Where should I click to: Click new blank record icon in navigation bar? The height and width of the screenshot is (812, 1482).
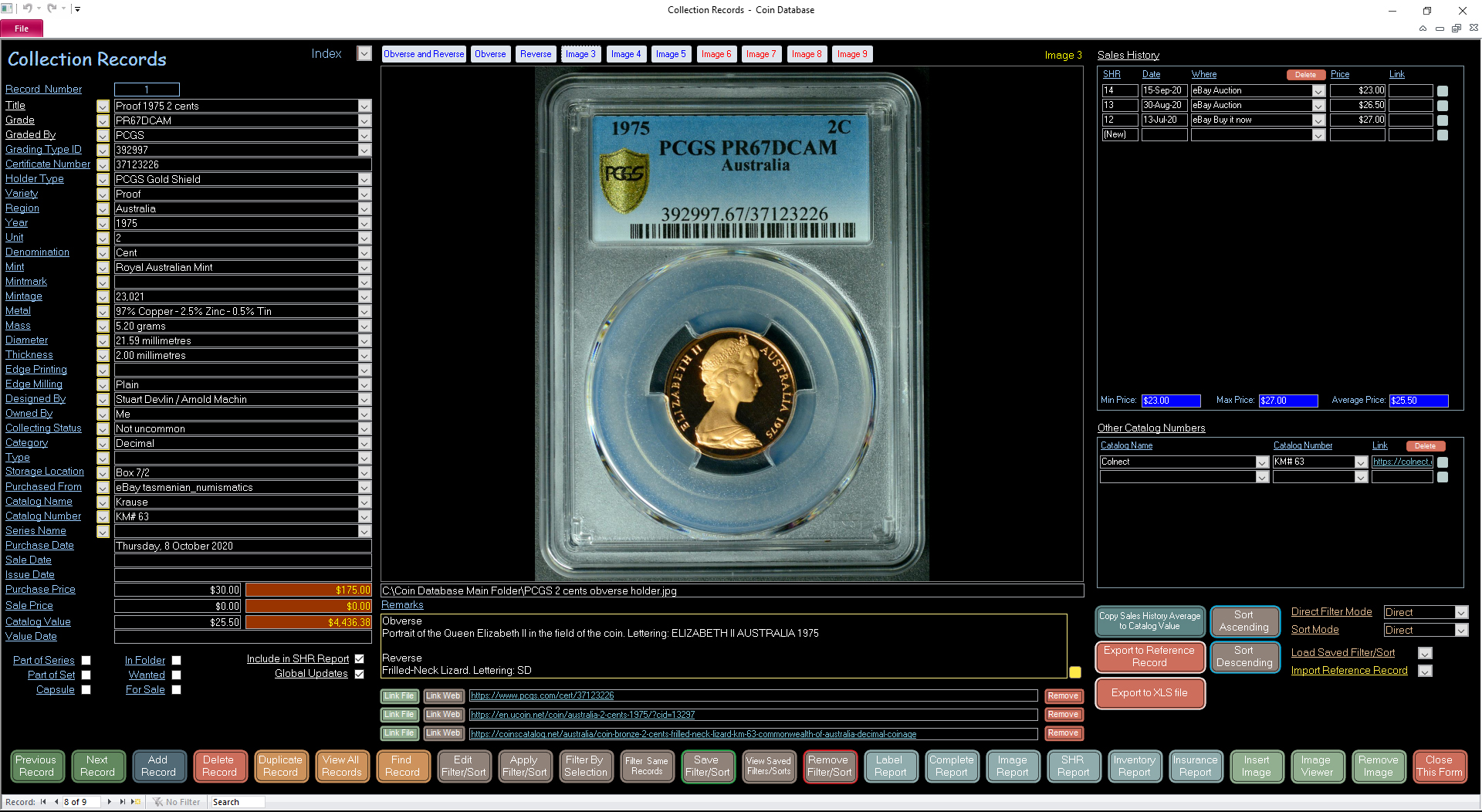coord(137,802)
